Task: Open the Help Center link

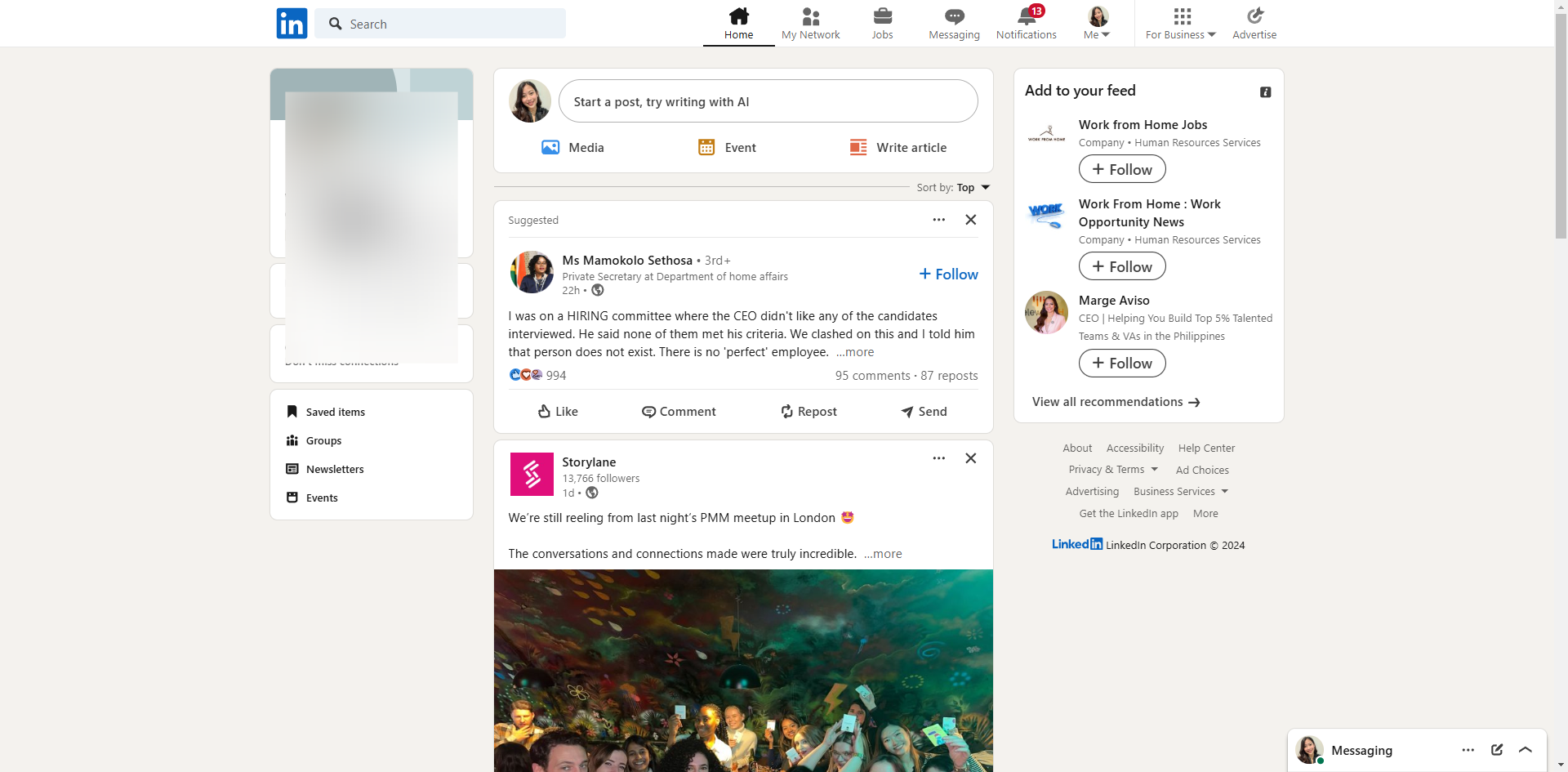Action: click(1206, 448)
